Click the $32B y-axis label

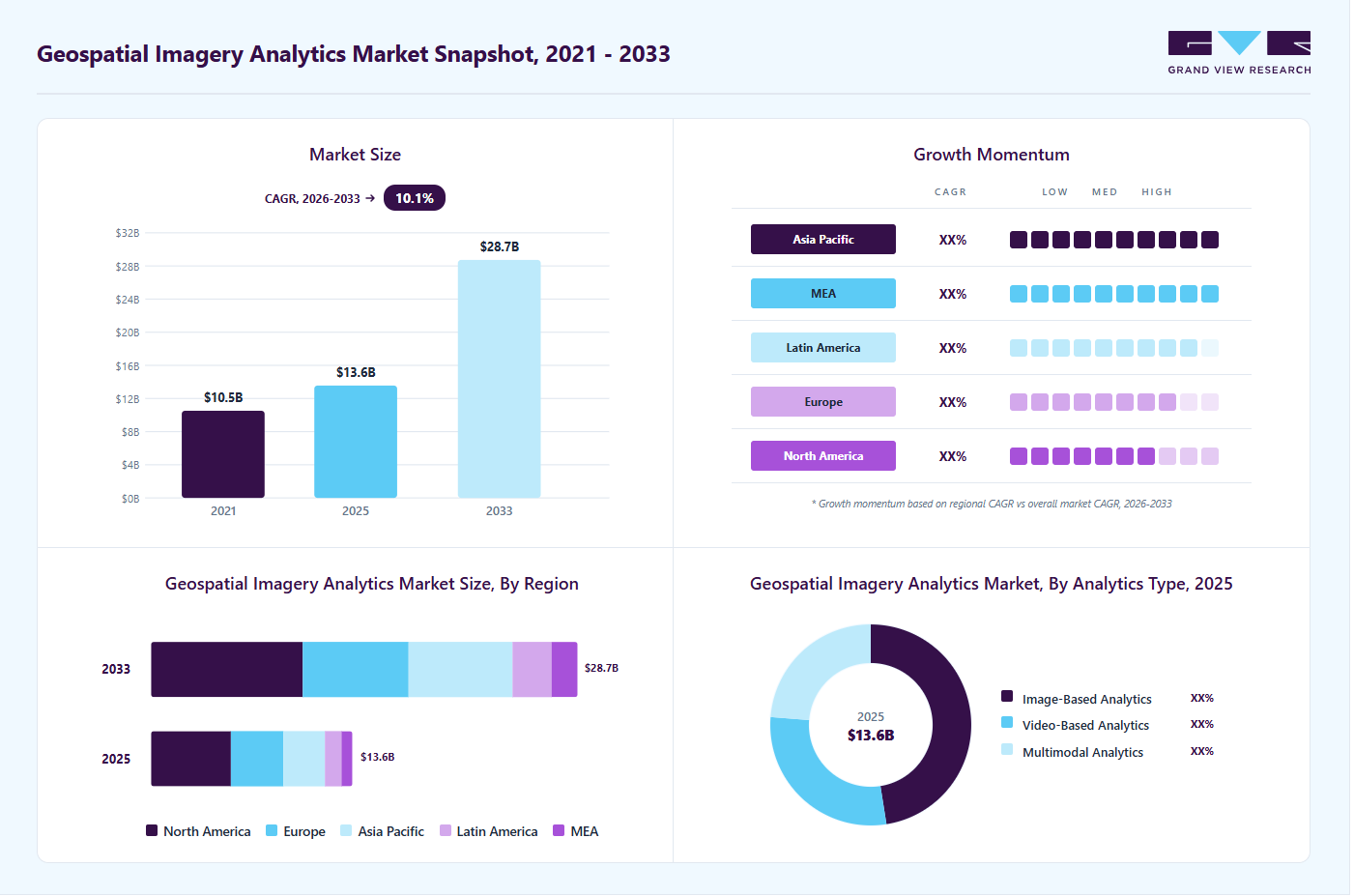tap(128, 233)
